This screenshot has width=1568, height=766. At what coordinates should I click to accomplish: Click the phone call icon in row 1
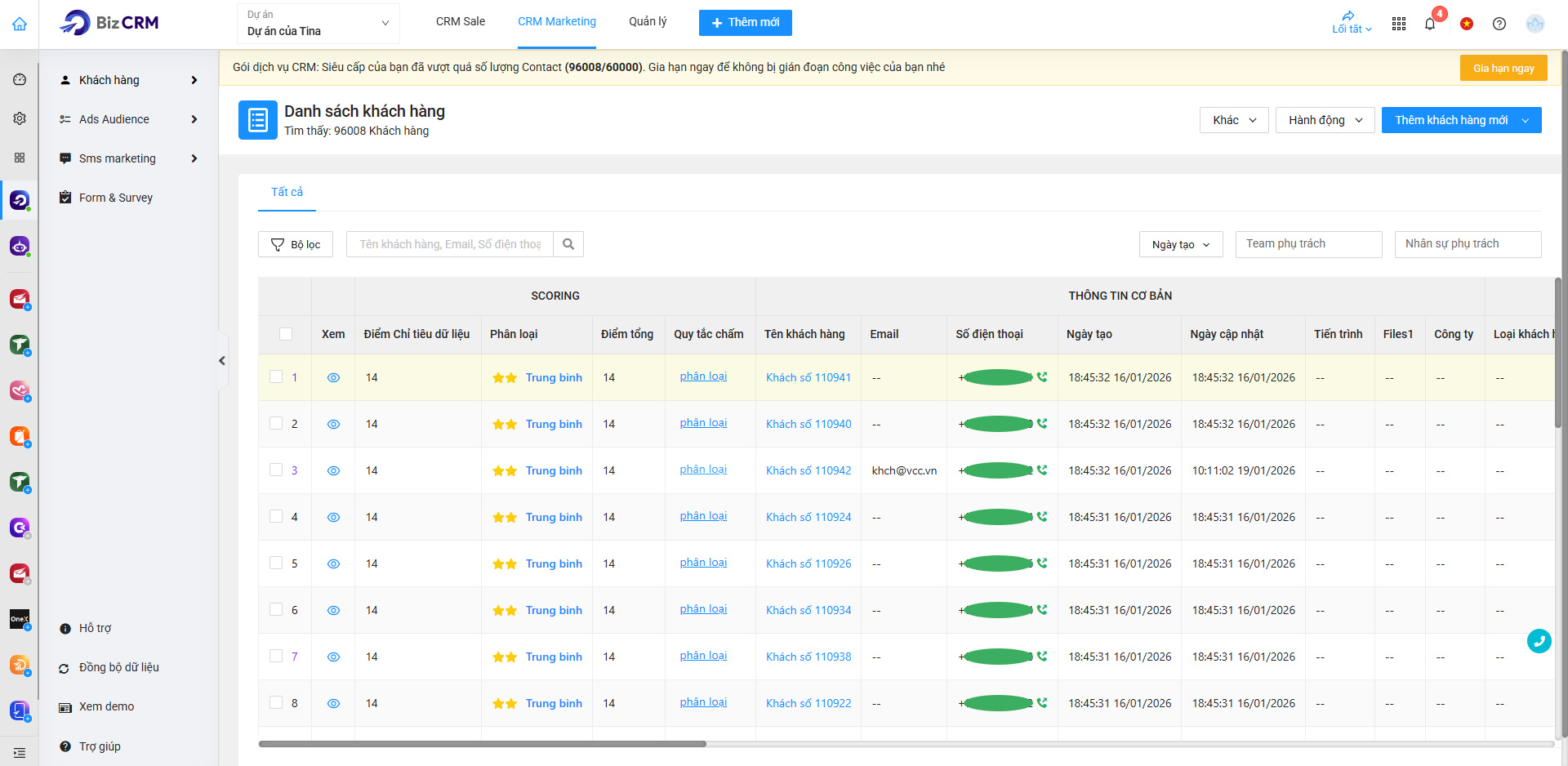[1042, 377]
